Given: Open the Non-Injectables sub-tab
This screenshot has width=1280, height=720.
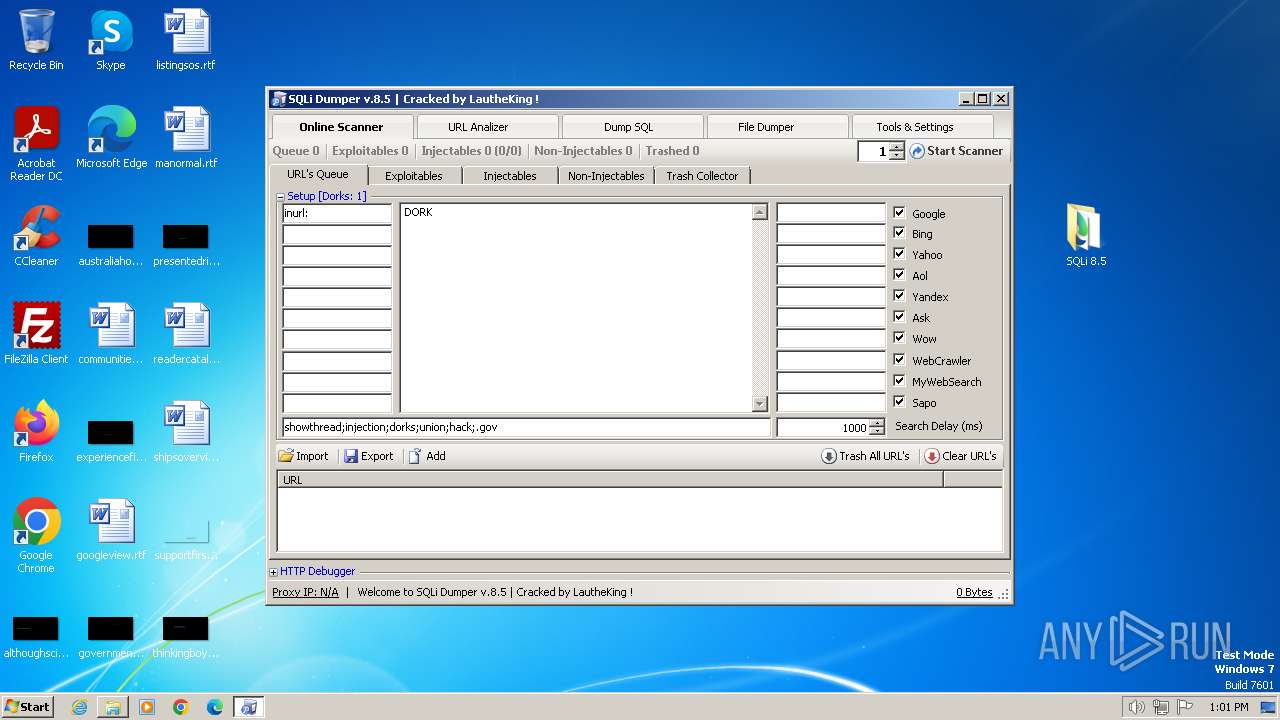Looking at the screenshot, I should click(x=606, y=176).
